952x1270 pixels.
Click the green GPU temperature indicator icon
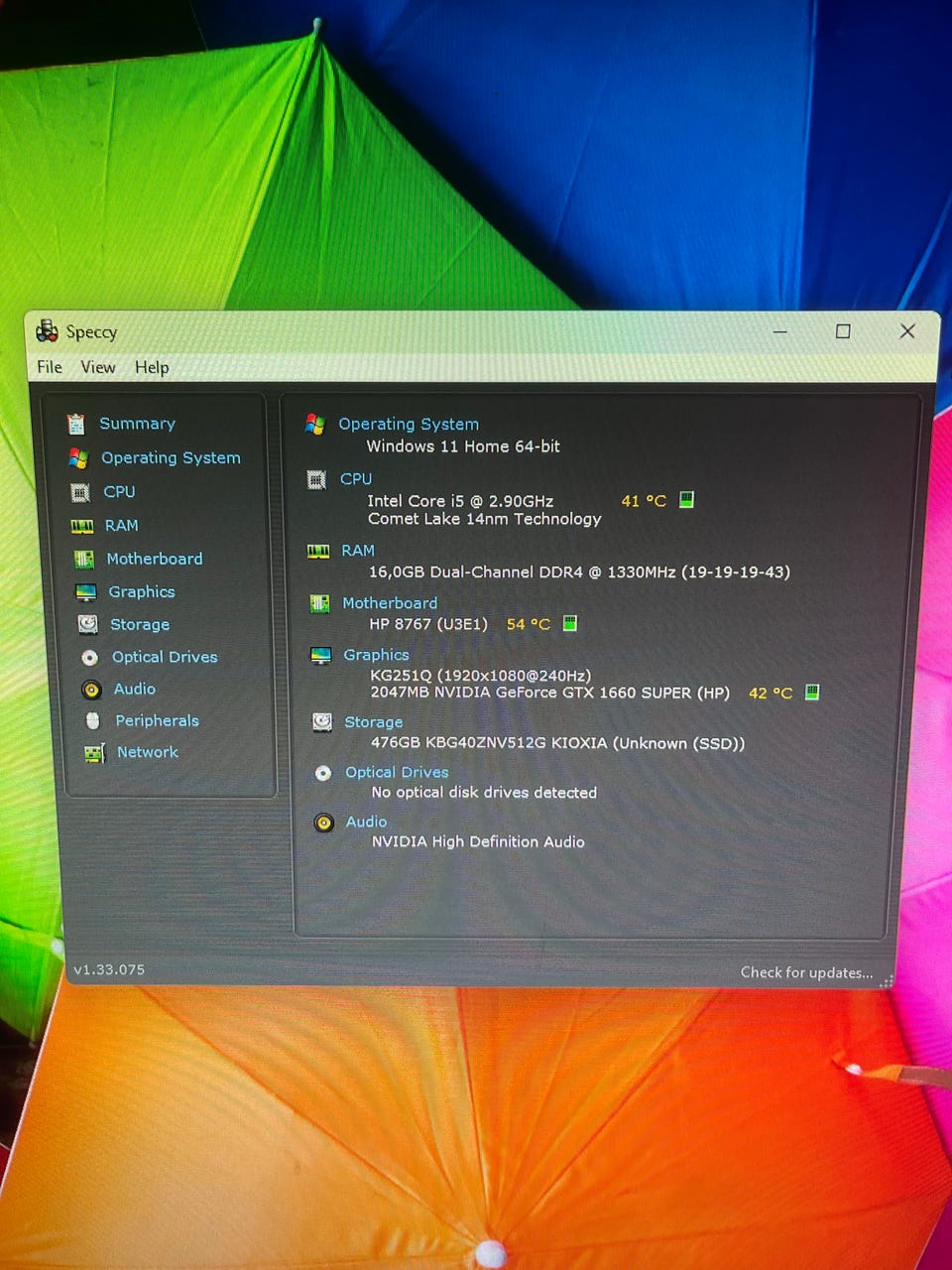(x=812, y=692)
